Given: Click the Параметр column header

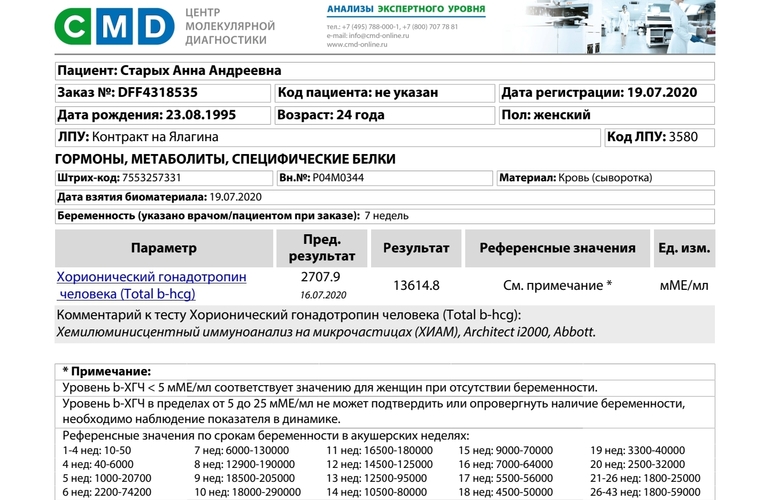Looking at the screenshot, I should (163, 248).
